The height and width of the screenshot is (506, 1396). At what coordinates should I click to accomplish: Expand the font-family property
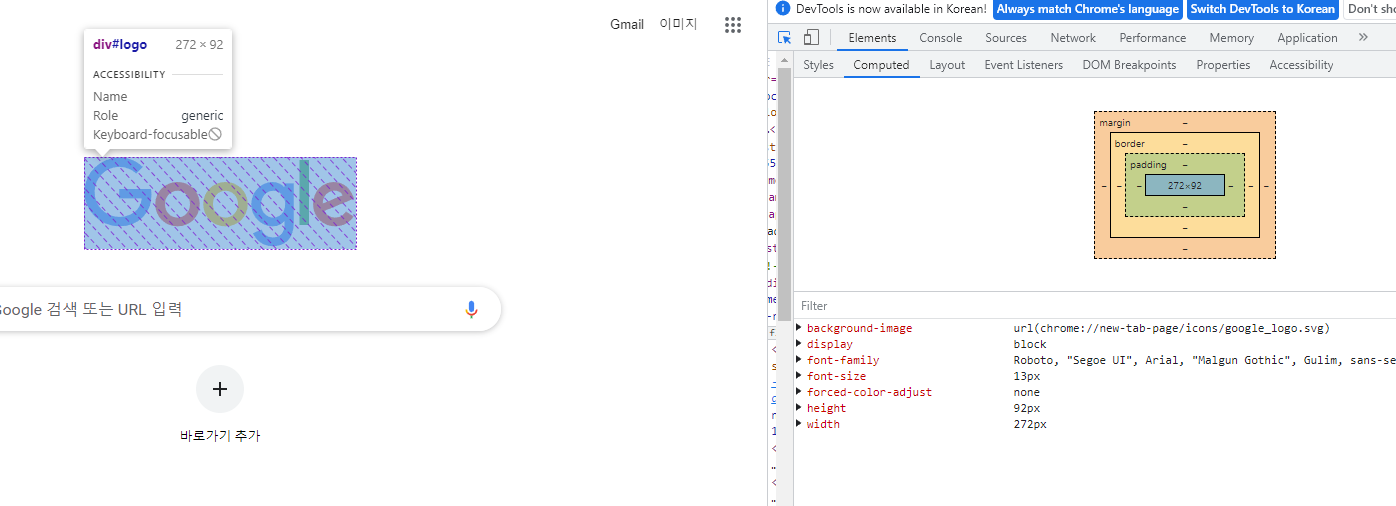pos(799,360)
